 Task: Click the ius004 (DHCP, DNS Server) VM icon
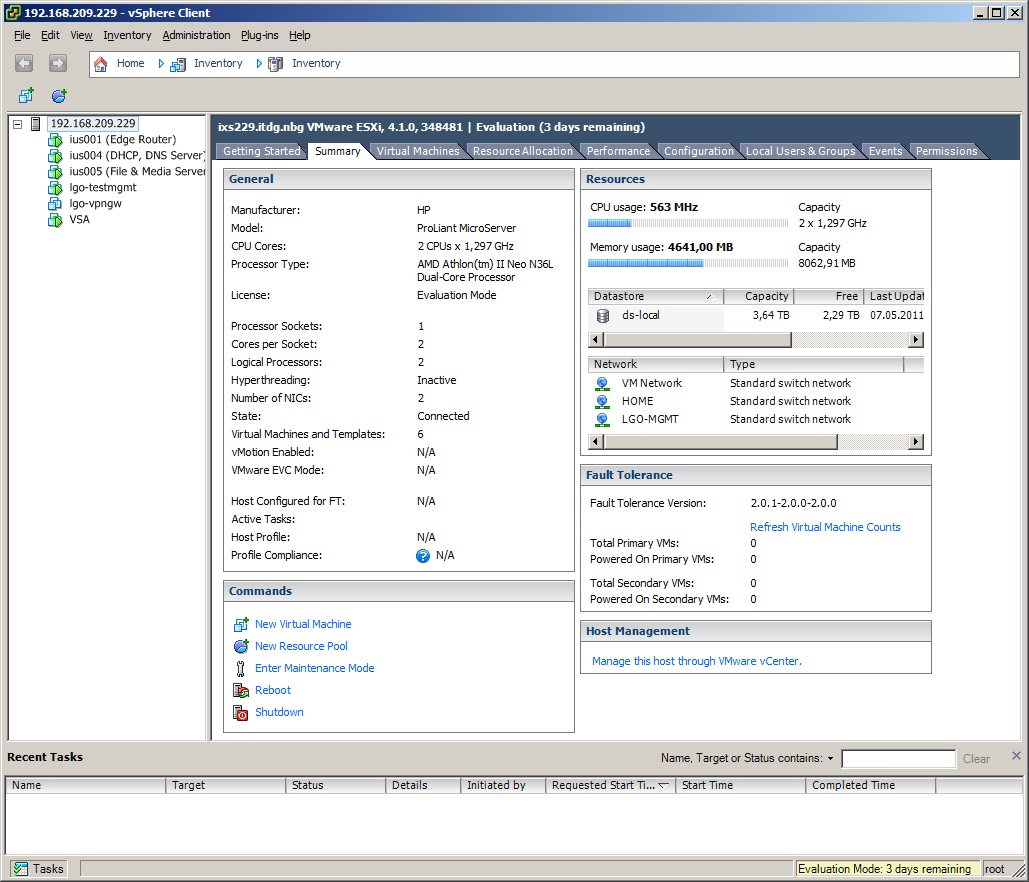tap(55, 156)
